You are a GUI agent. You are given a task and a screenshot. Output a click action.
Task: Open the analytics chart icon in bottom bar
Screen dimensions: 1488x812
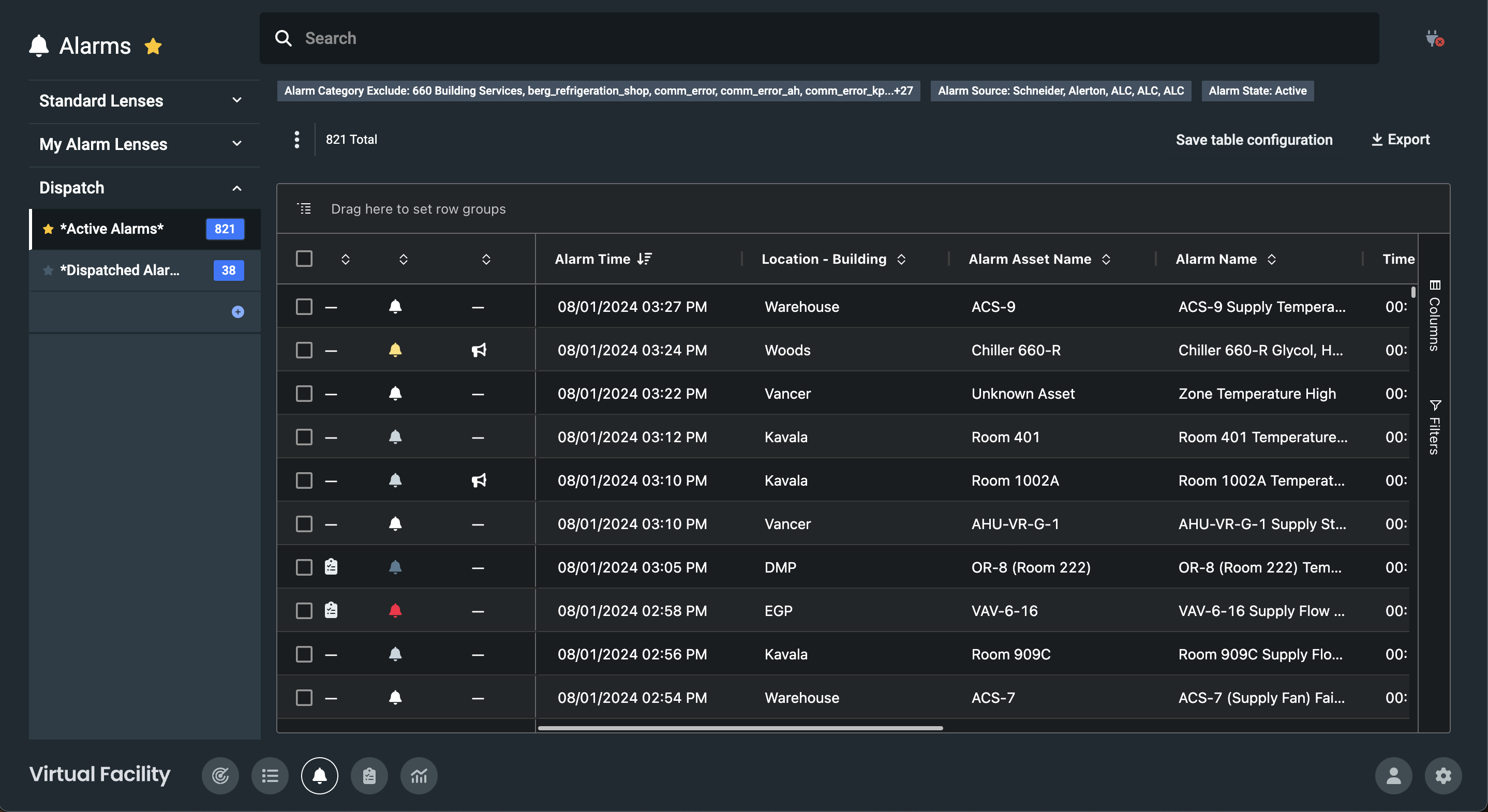(x=419, y=776)
